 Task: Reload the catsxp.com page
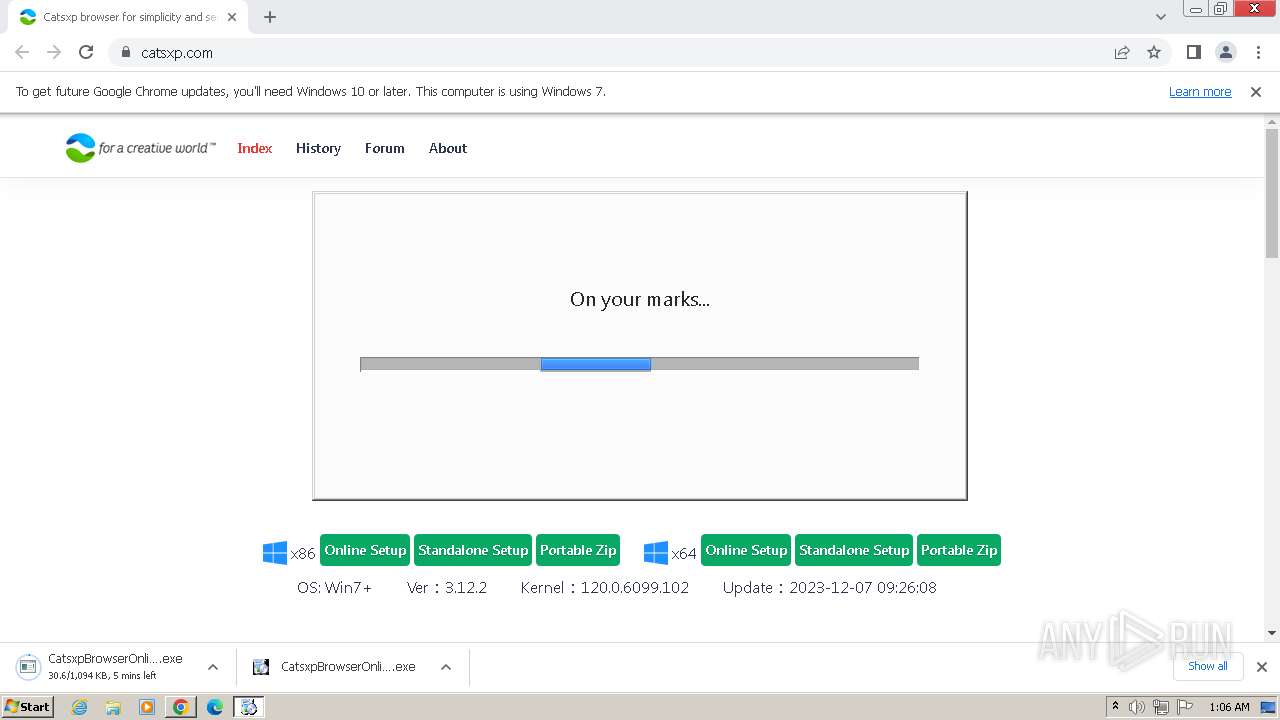tap(86, 52)
